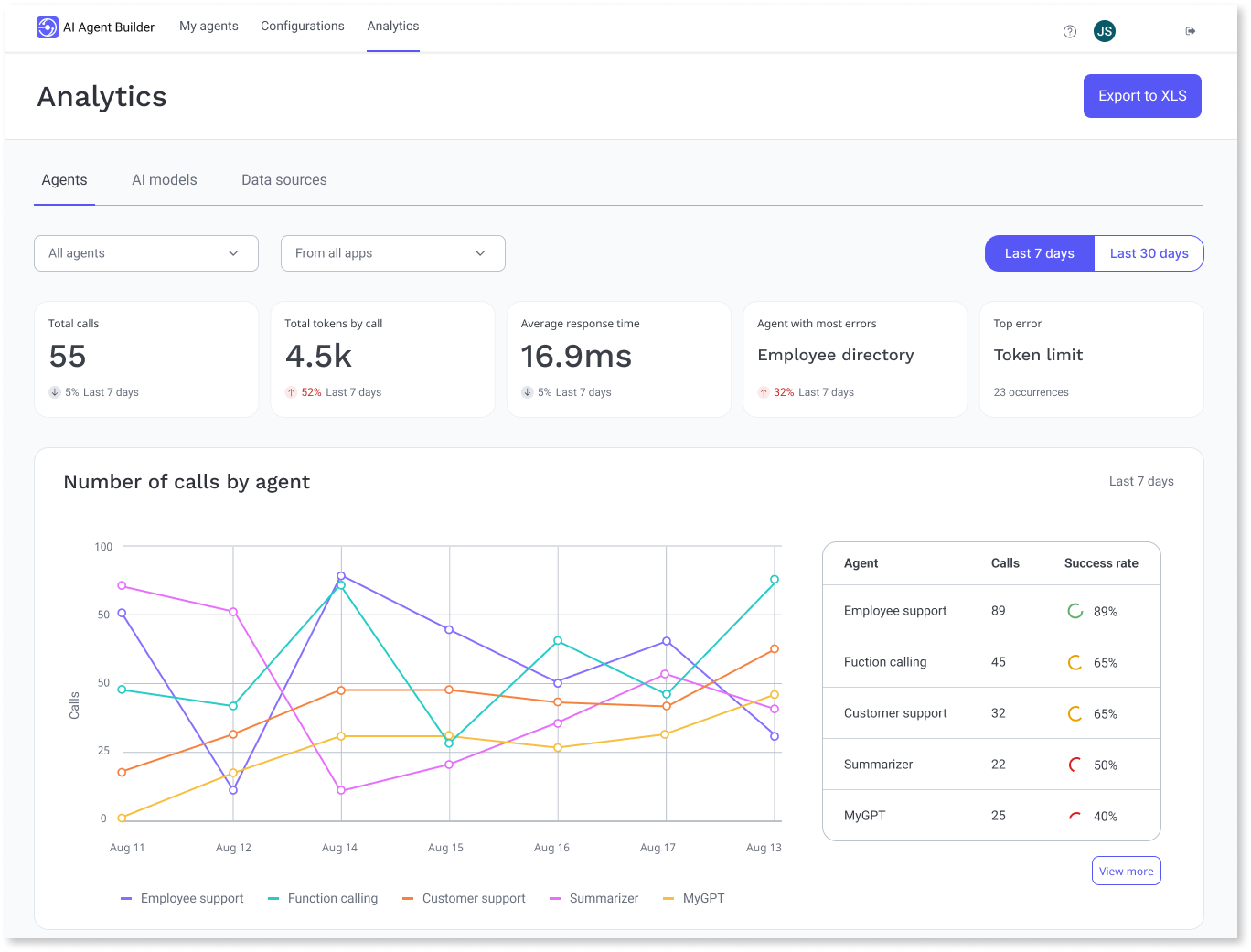Click the AI Agent Builder logo icon
Screen dimensions: 1251x952
click(46, 27)
